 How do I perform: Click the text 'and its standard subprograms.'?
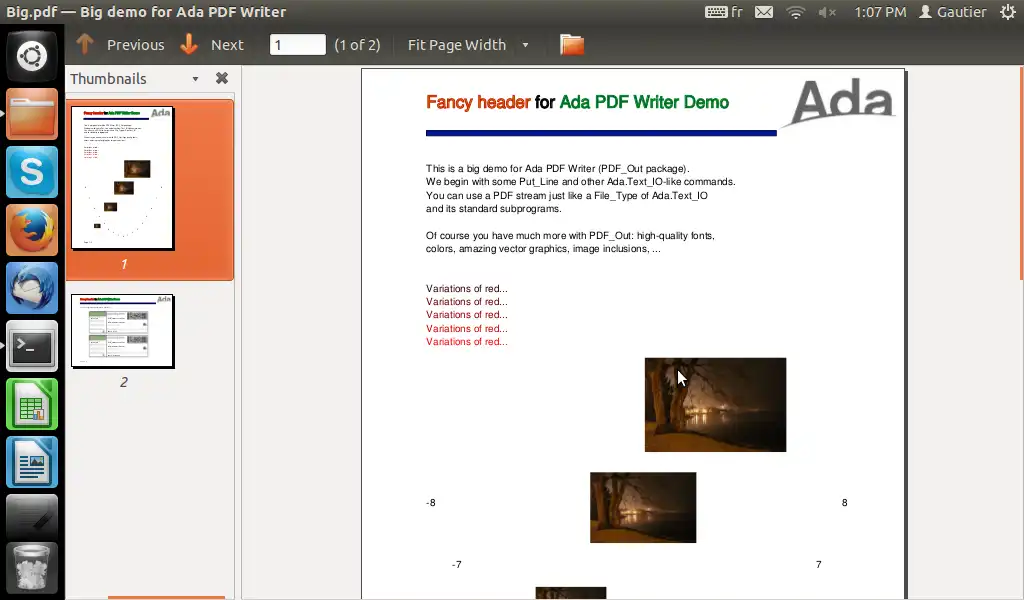(494, 209)
